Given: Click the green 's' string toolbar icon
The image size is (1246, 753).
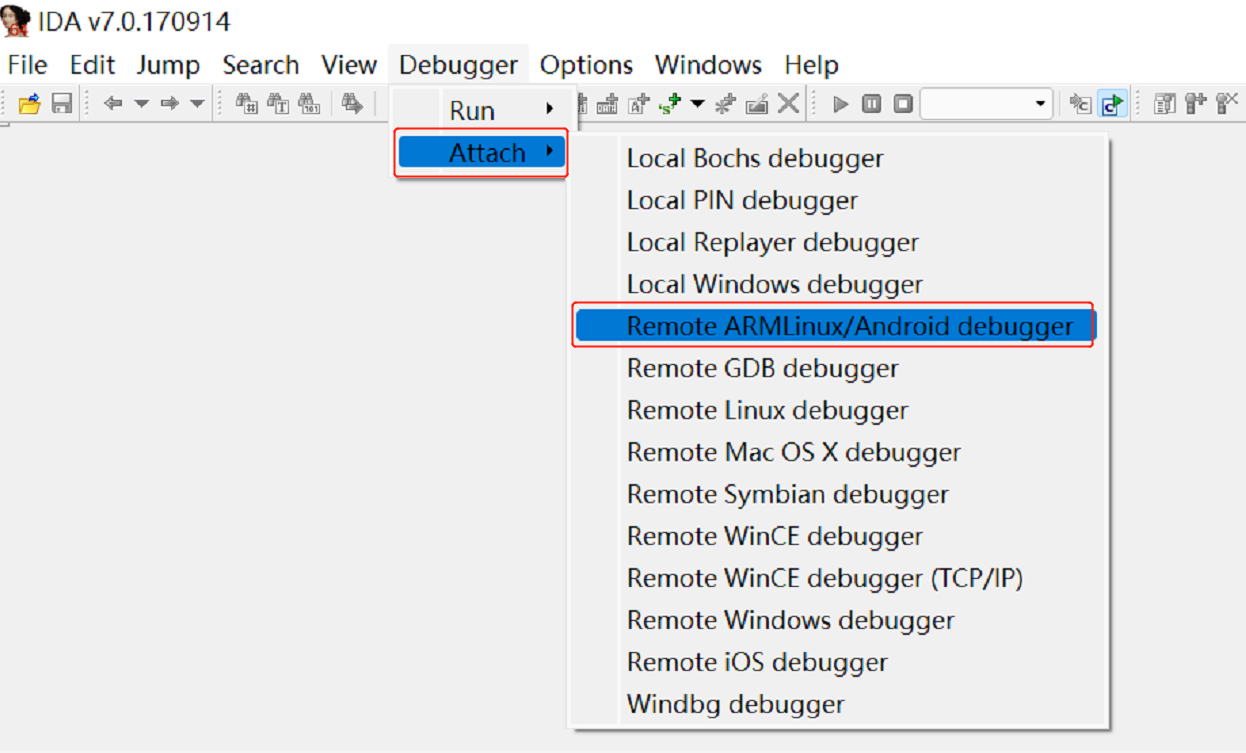Looking at the screenshot, I should (x=670, y=104).
